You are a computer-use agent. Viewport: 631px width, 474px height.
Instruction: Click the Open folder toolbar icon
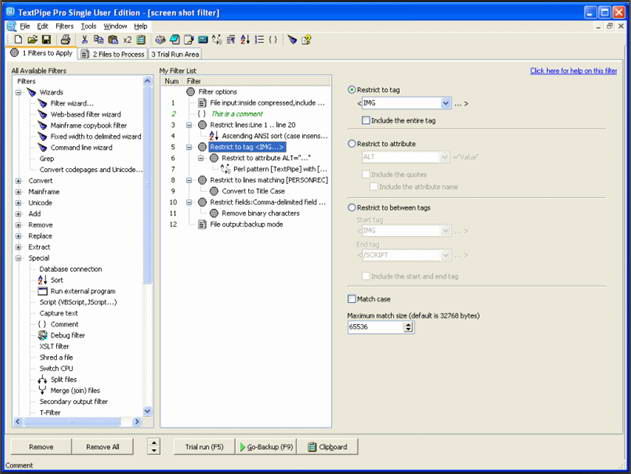tap(33, 40)
